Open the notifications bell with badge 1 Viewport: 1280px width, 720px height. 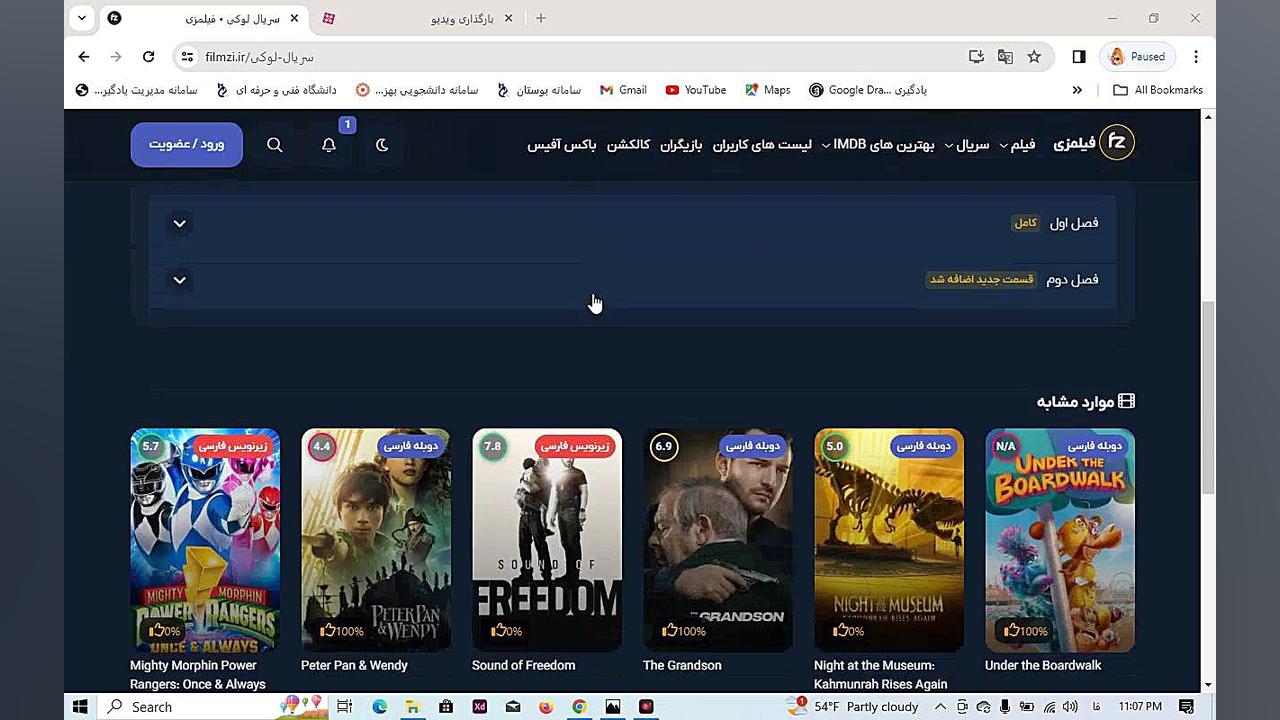pos(328,145)
